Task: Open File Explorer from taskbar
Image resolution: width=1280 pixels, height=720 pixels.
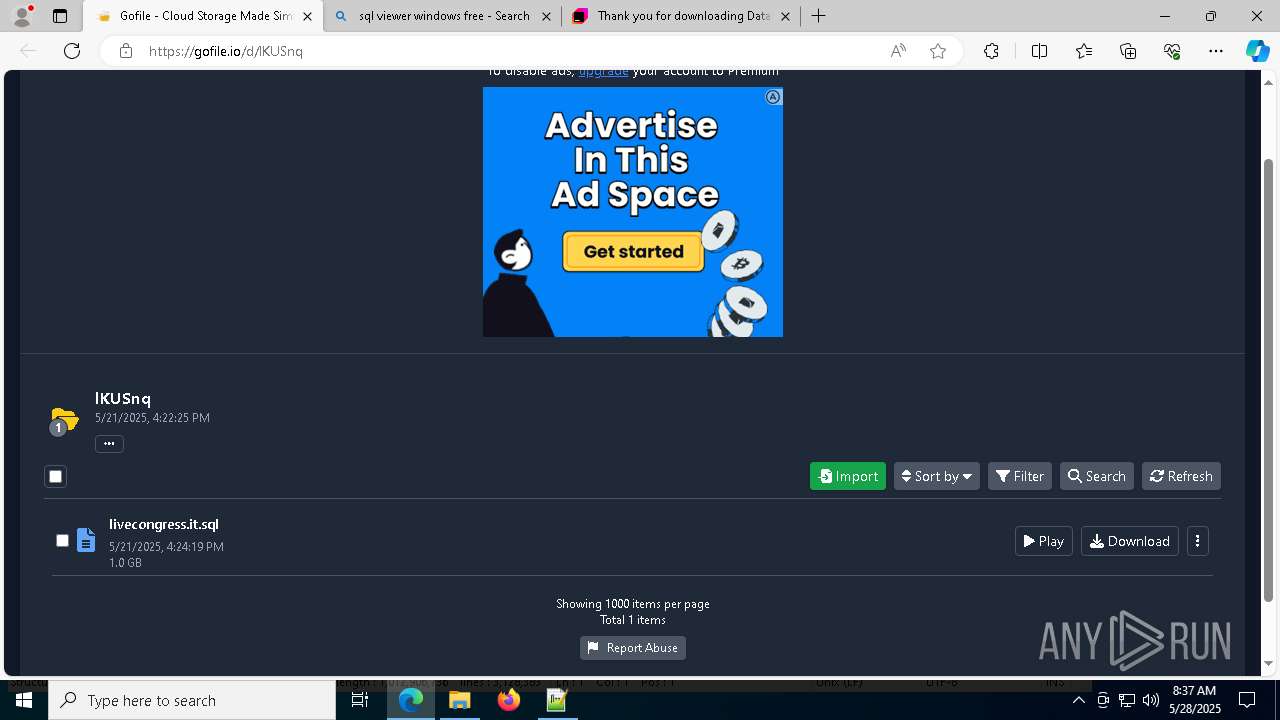Action: click(x=460, y=700)
